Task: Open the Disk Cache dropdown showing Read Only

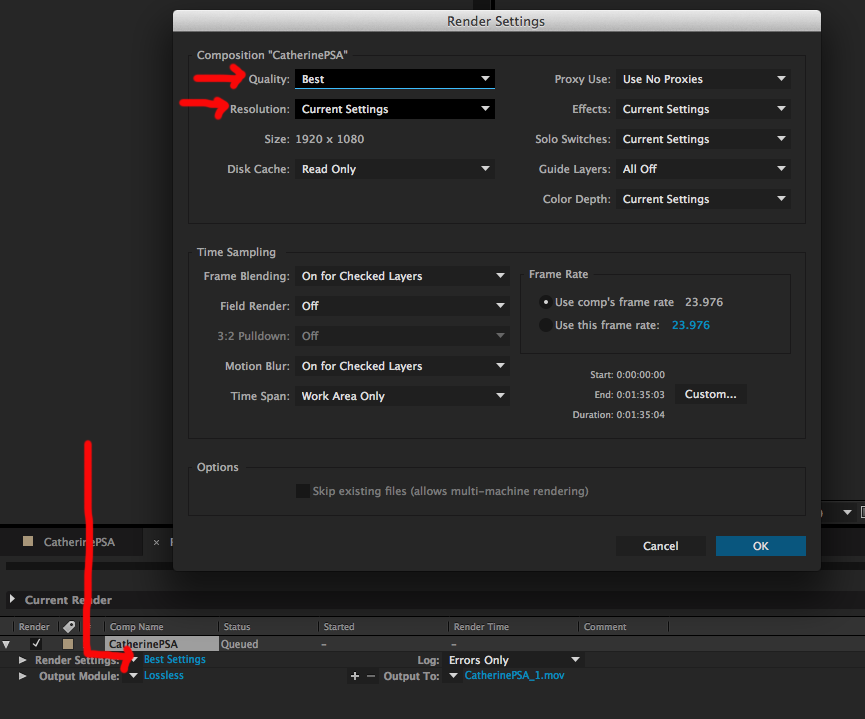Action: pyautogui.click(x=394, y=169)
